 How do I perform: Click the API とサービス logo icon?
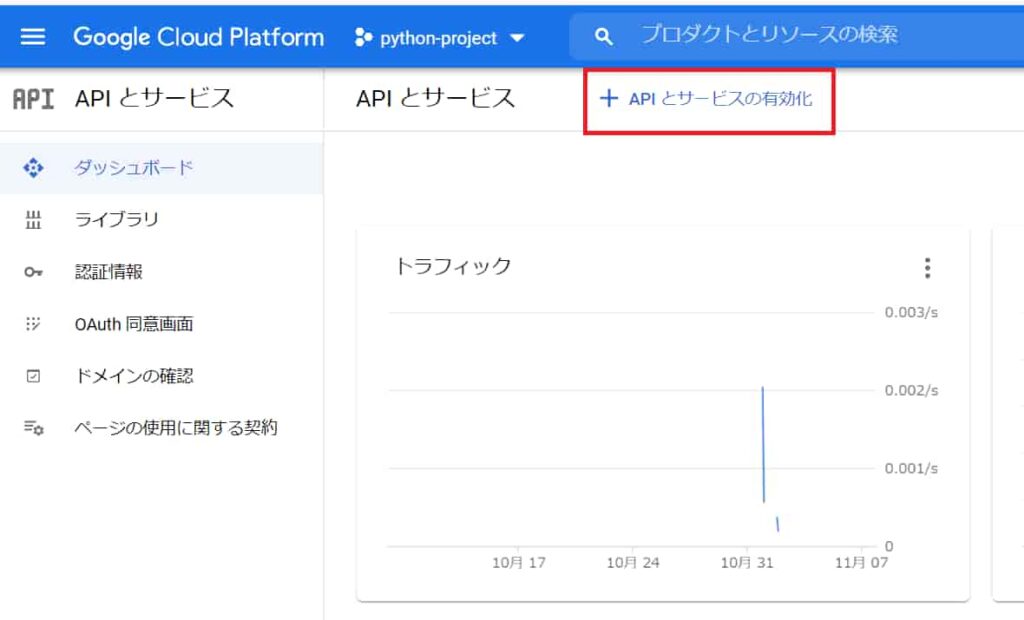coord(31,98)
